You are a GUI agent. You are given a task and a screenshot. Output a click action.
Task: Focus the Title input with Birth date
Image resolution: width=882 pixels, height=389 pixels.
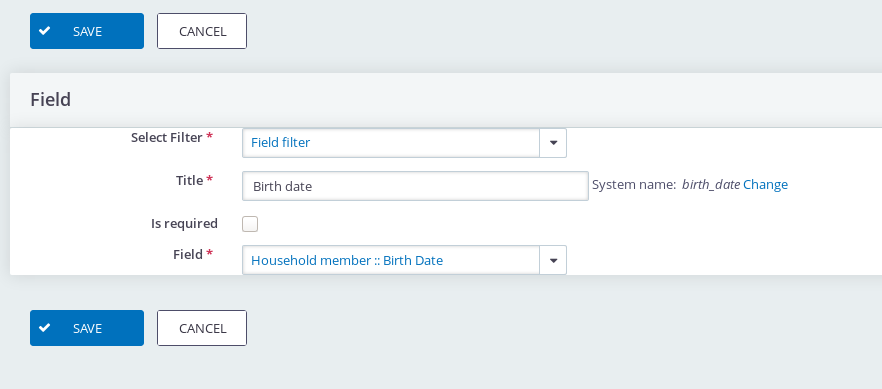coord(415,186)
